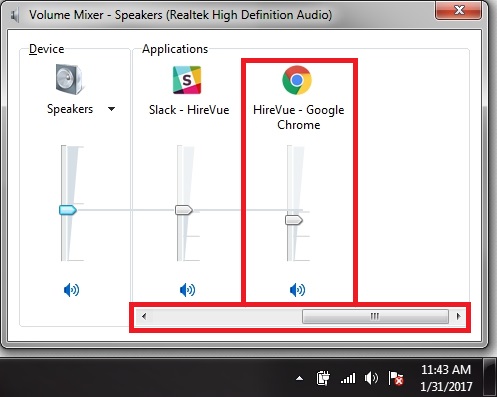Click the horizontal scrollbar thumb

click(x=375, y=316)
